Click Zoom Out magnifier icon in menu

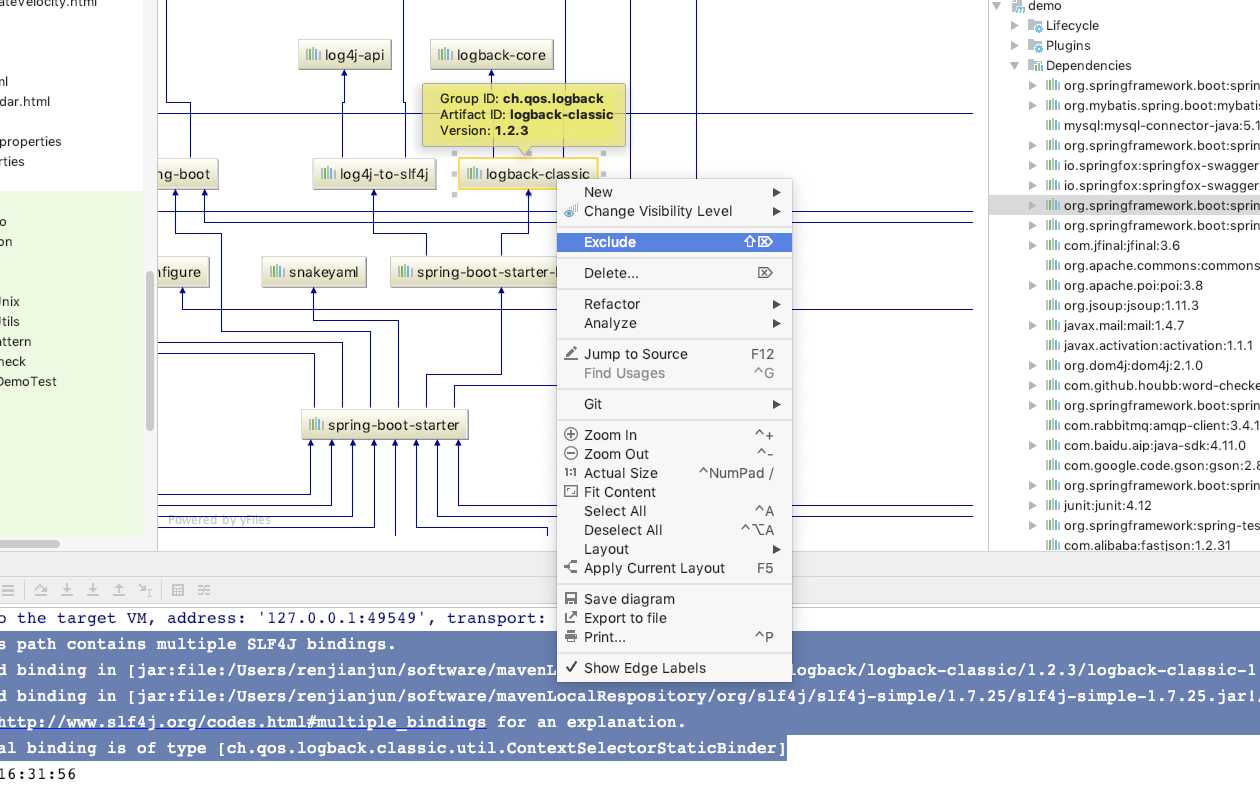(571, 454)
